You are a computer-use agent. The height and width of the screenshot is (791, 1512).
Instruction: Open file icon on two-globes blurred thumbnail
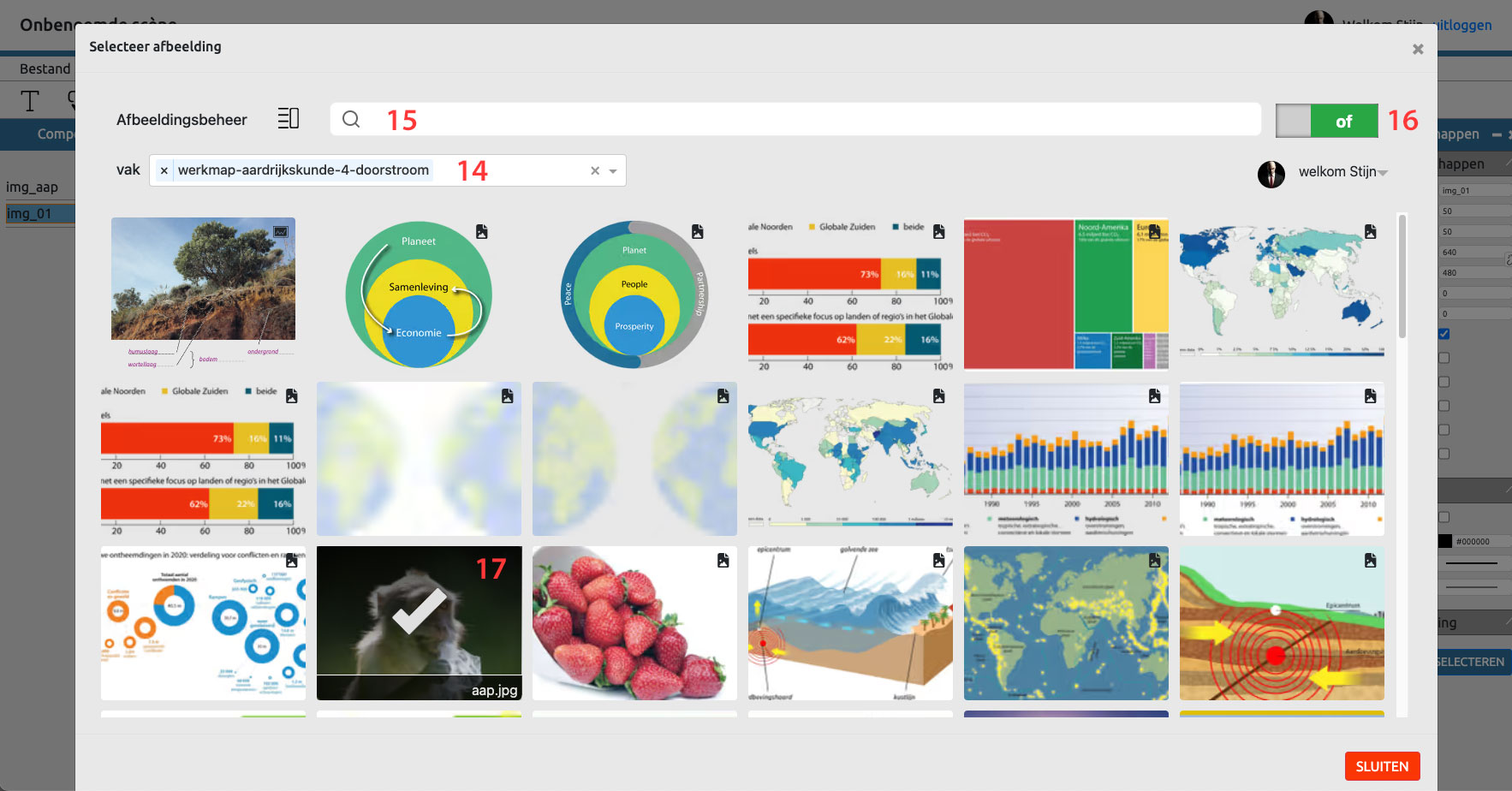pos(723,395)
